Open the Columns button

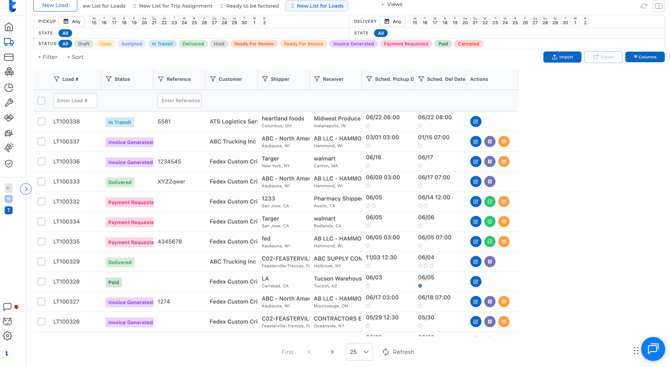click(644, 57)
